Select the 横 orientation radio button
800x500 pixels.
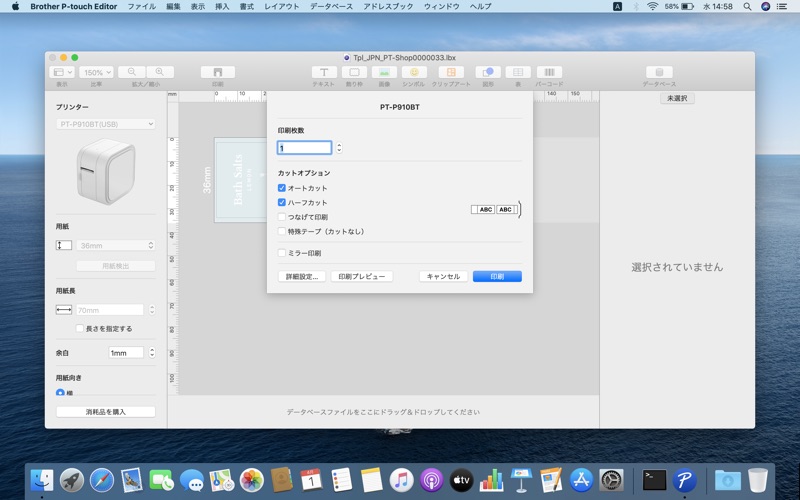click(60, 392)
